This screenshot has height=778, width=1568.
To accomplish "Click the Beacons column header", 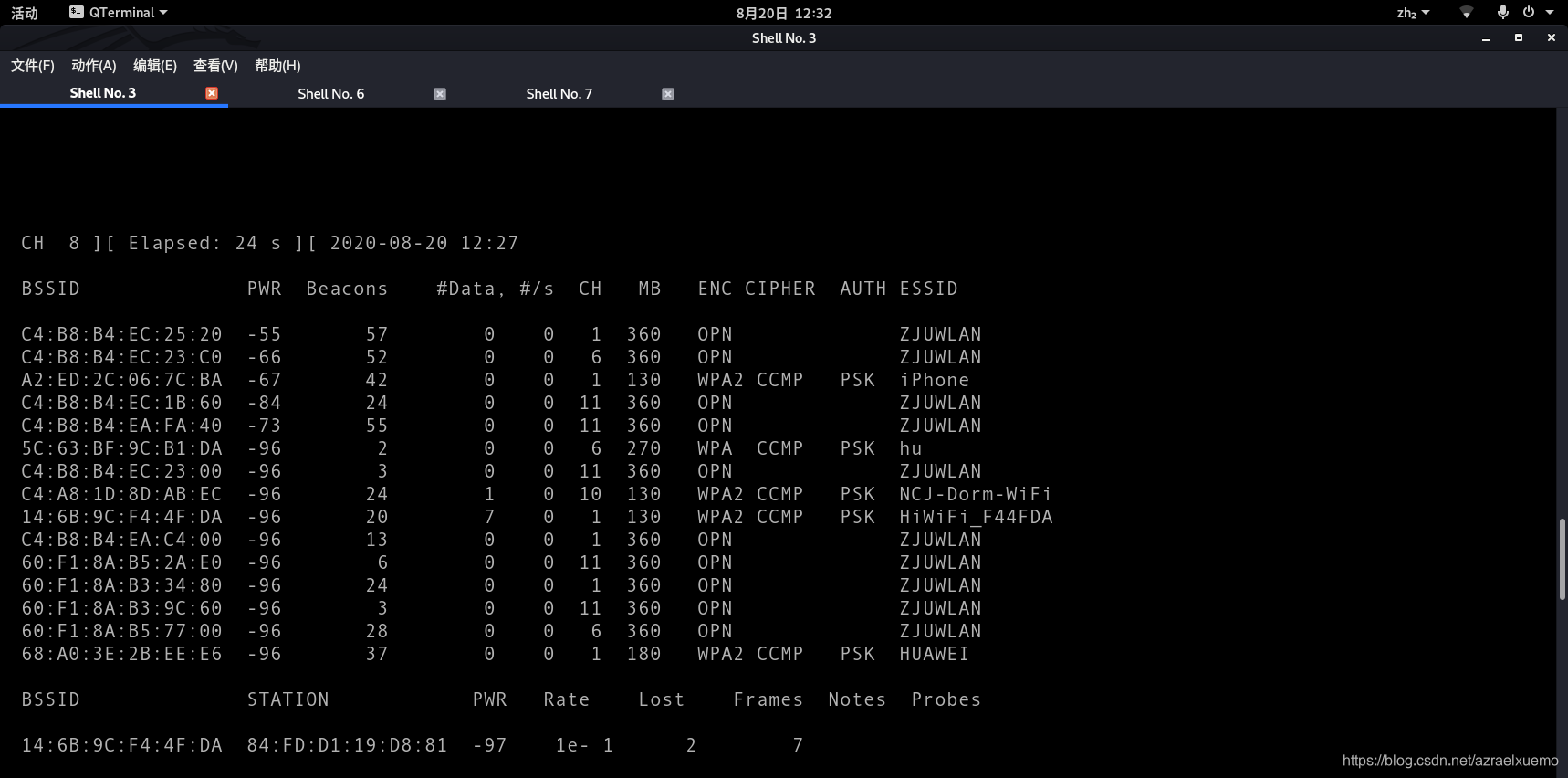I will pos(347,289).
